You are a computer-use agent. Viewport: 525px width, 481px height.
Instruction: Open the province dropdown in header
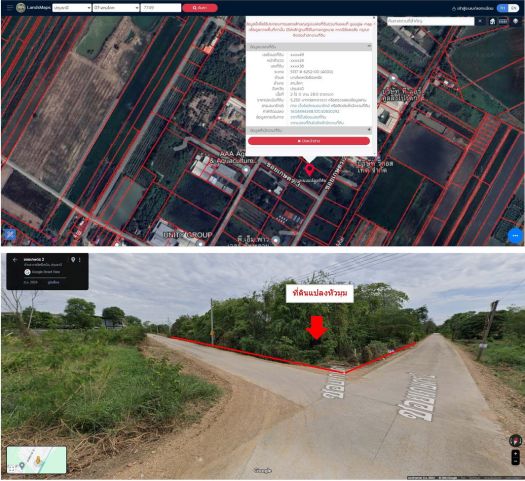click(x=72, y=7)
